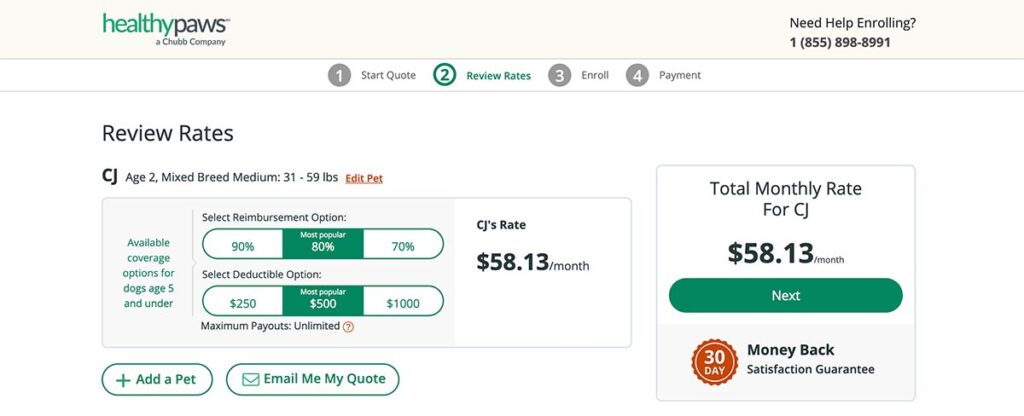Click the green Next button
Viewport: 1024px width, 416px height.
tap(786, 295)
